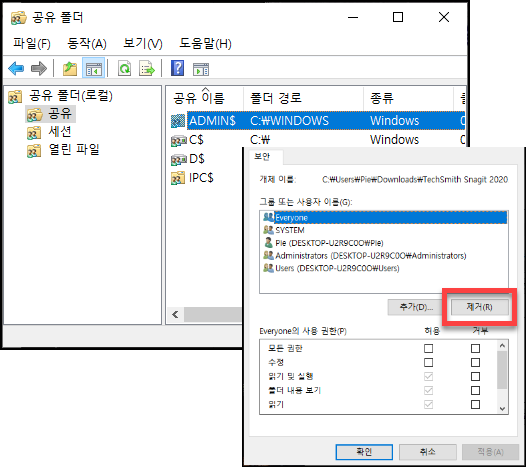The image size is (526, 467).
Task: Select 공유 폴더(로컬) root tree node
Action: click(x=71, y=96)
